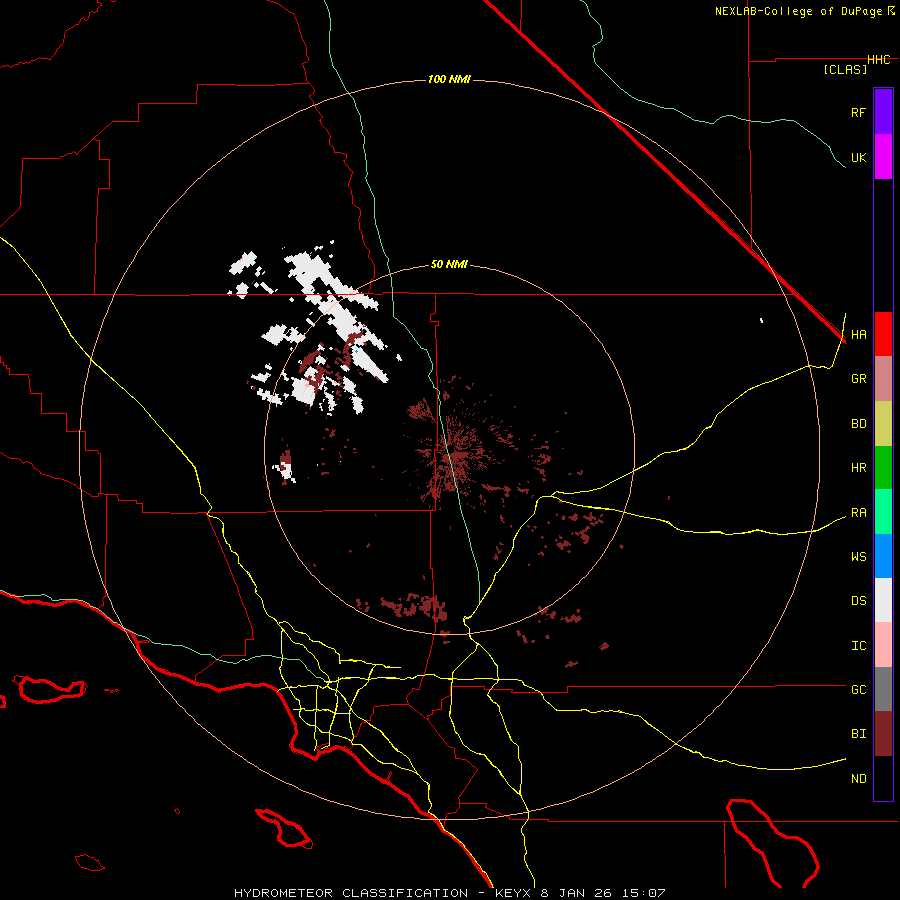Image resolution: width=900 pixels, height=900 pixels.
Task: Click the red HA legend swatch
Action: 883,334
